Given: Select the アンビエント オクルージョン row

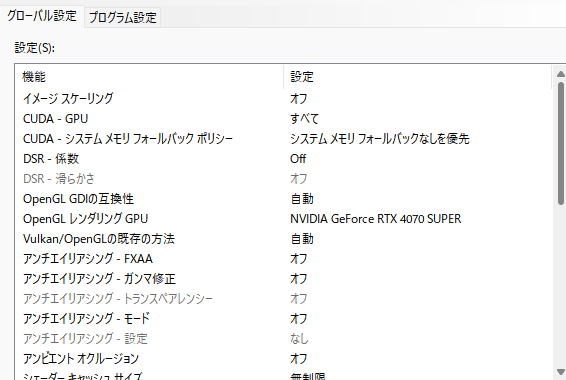Looking at the screenshot, I should tap(283, 359).
